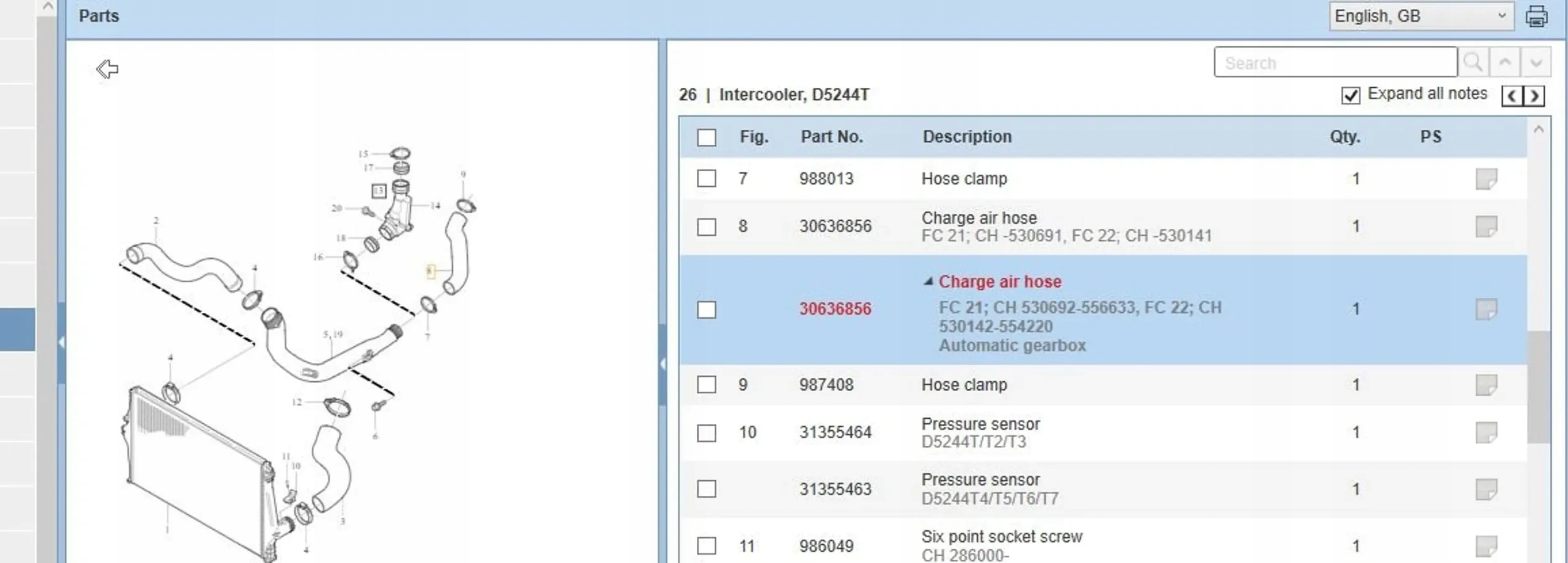Click the print icon in Parts header

[x=1537, y=16]
